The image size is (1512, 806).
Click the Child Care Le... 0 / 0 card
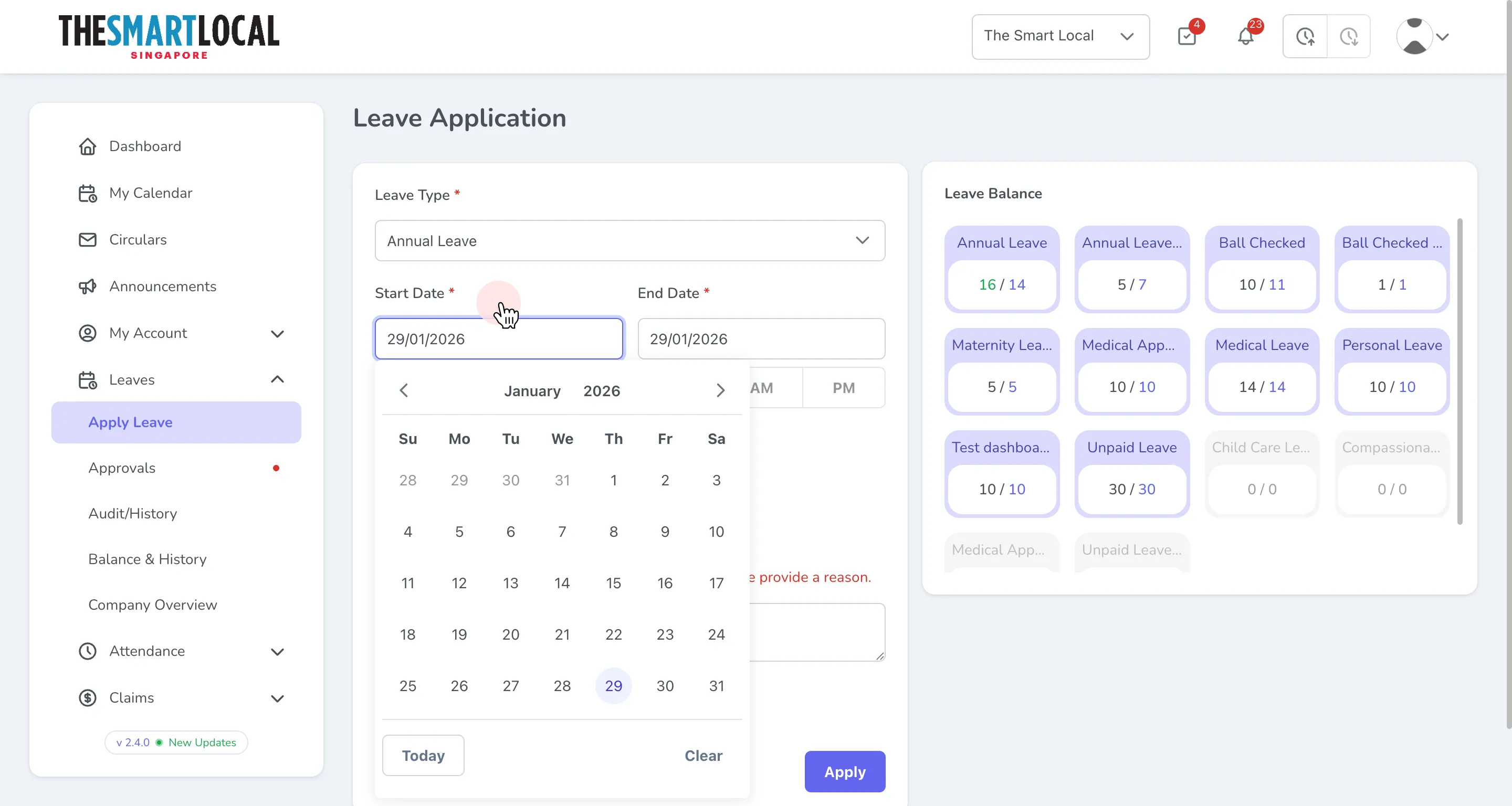(1262, 474)
